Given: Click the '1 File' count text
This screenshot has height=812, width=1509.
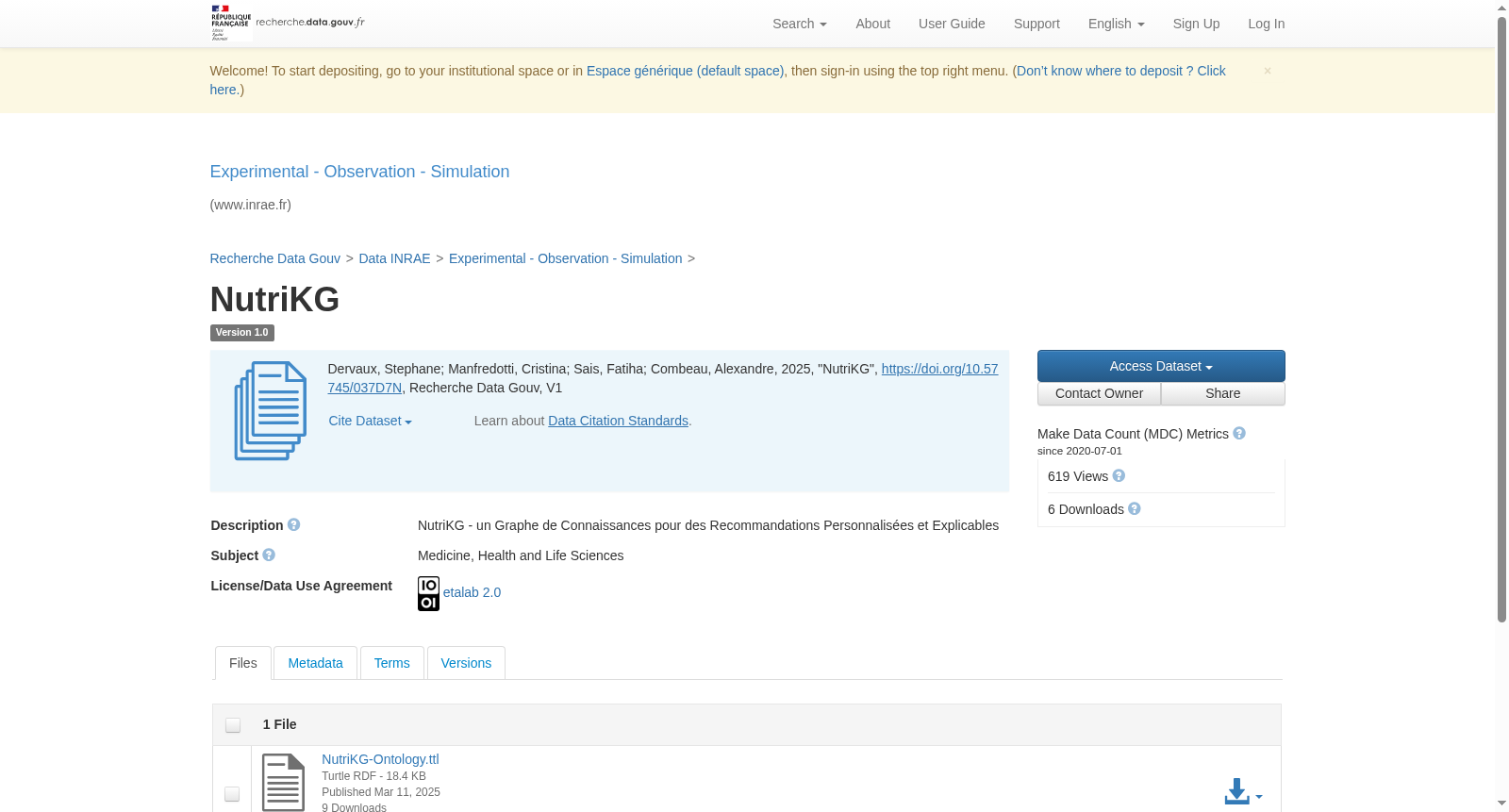Looking at the screenshot, I should [280, 724].
